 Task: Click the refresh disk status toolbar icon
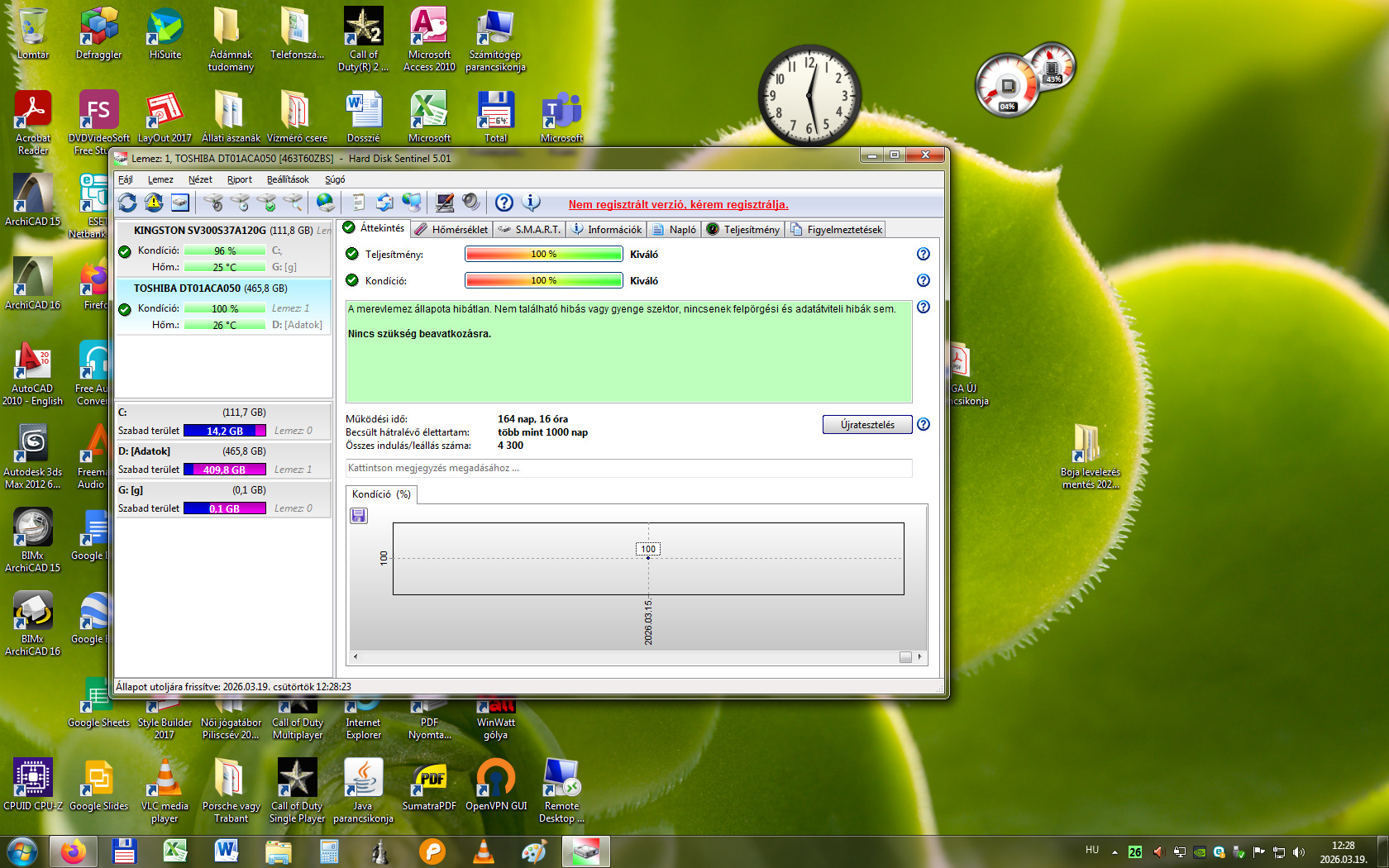(x=127, y=203)
